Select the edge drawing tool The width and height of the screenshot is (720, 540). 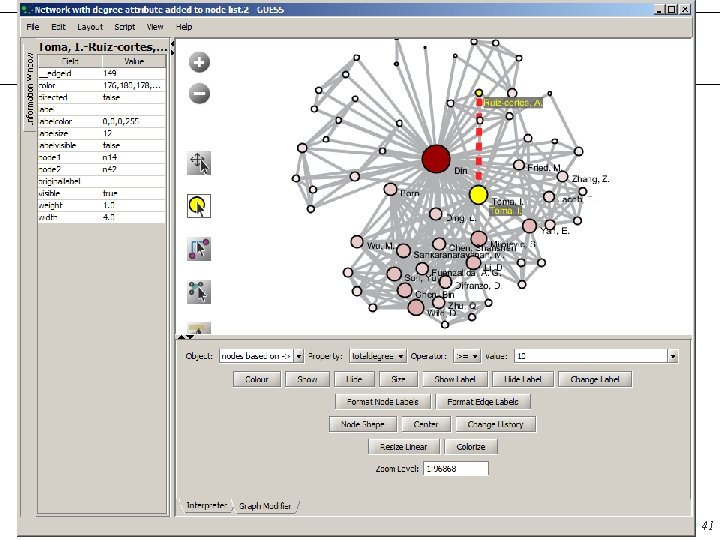pos(199,249)
